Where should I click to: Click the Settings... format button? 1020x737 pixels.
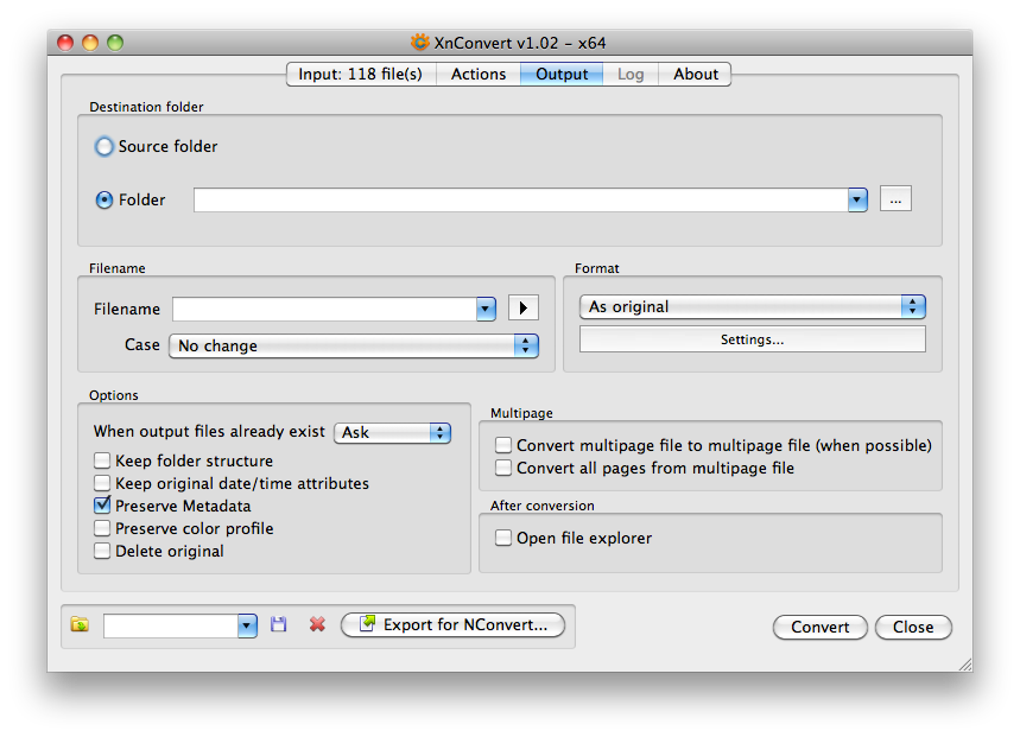pos(753,340)
